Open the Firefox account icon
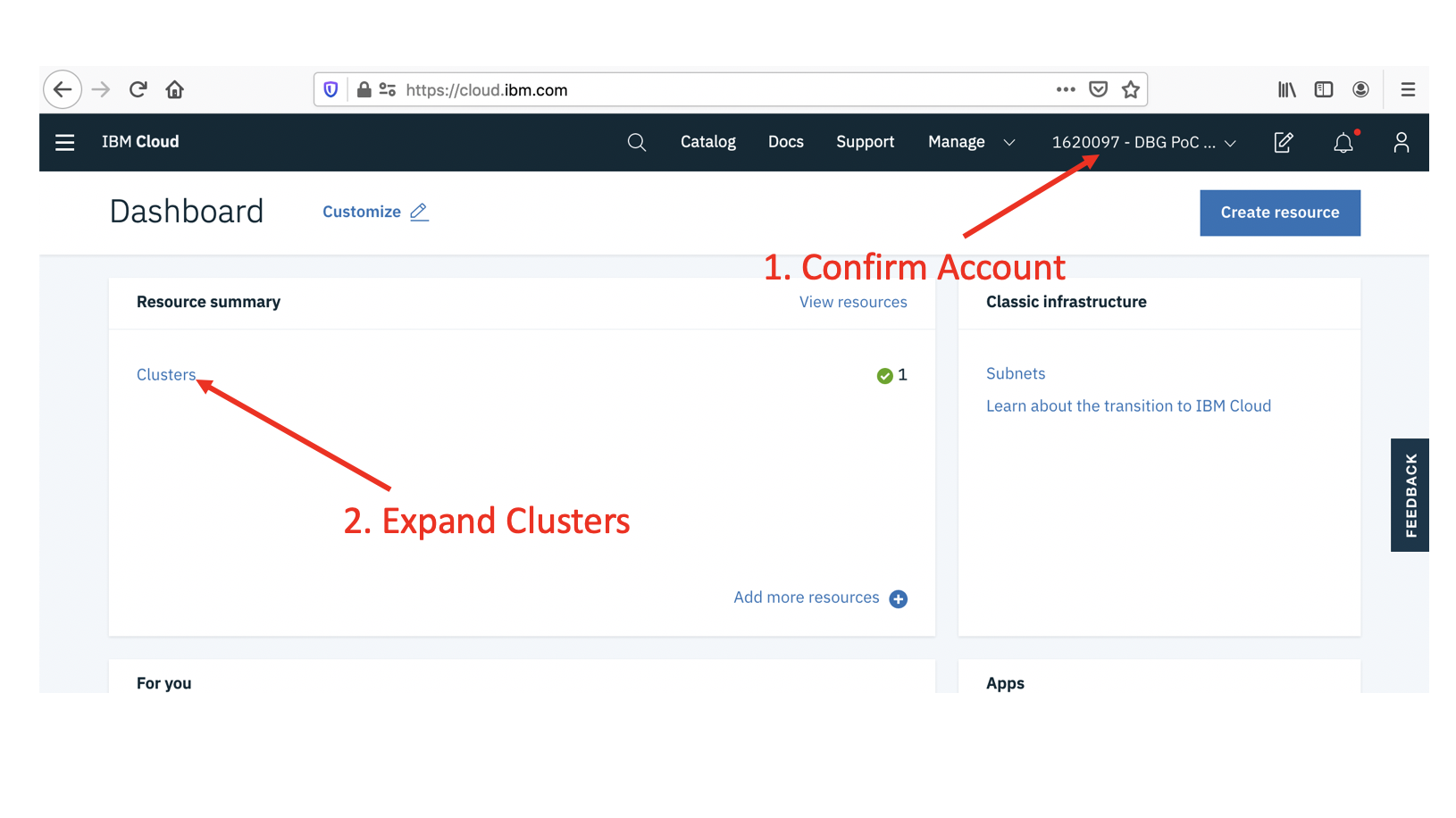 coord(1360,89)
